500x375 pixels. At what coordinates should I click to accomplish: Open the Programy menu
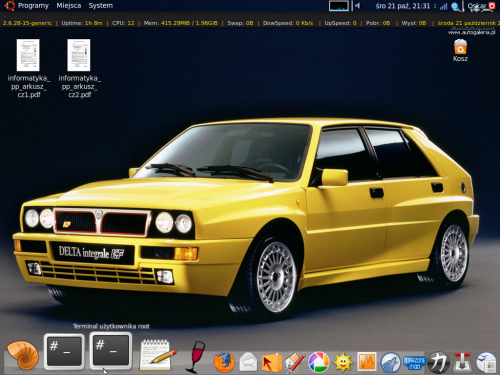click(x=33, y=6)
